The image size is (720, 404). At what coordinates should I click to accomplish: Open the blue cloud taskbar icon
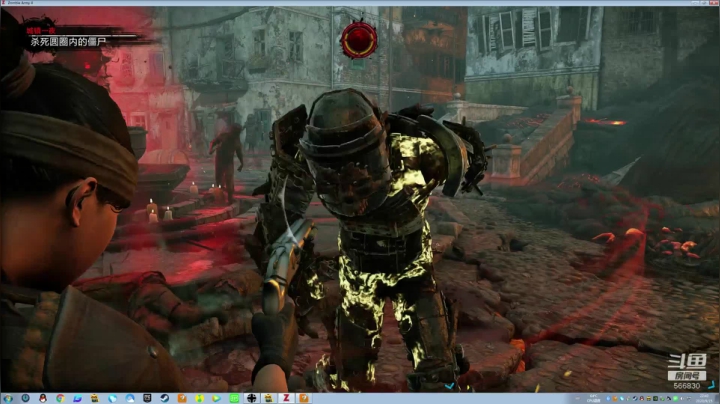pyautogui.click(x=130, y=398)
